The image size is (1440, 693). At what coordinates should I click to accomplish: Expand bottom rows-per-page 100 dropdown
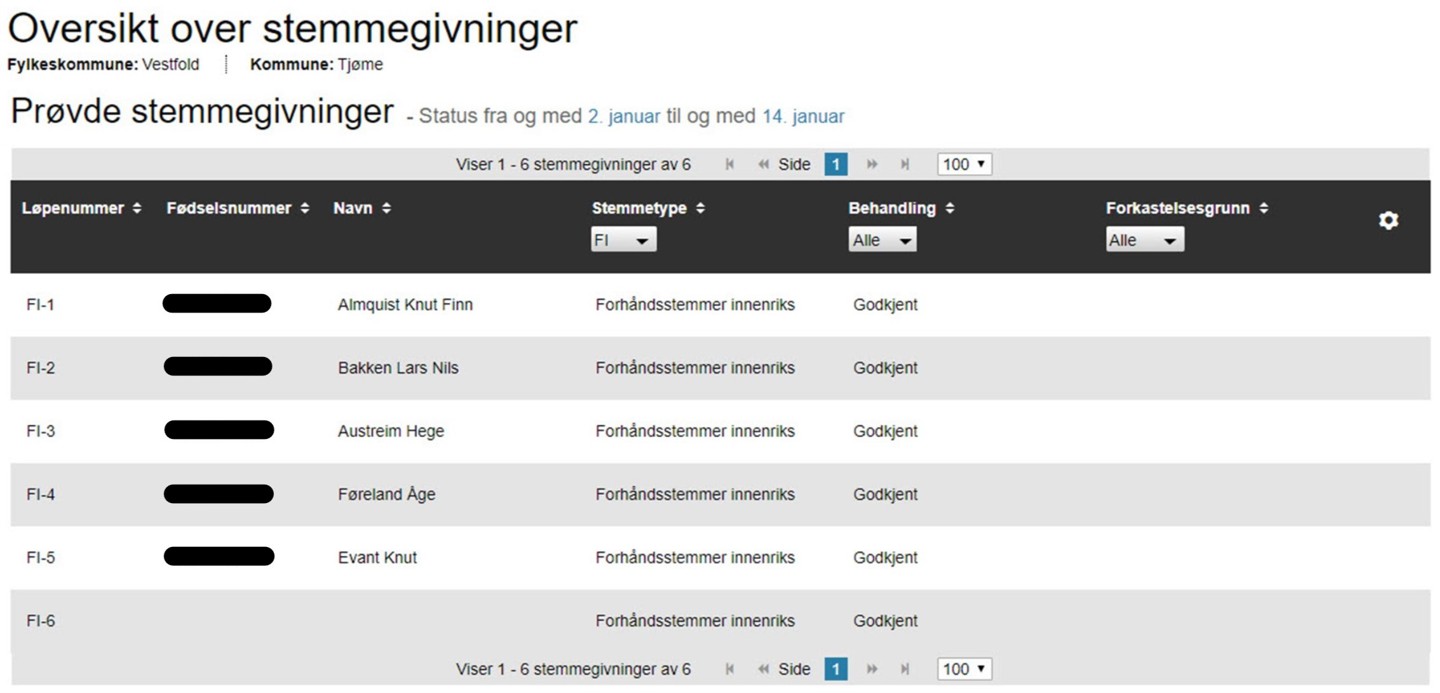tap(964, 670)
